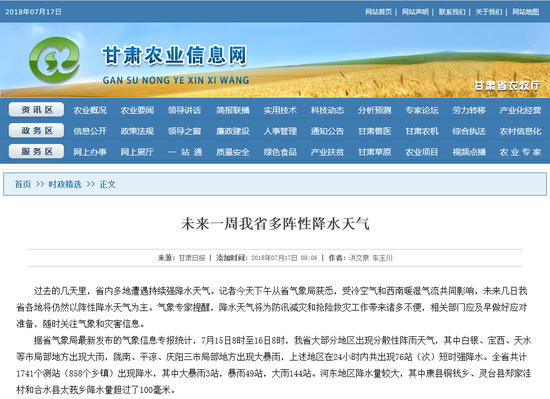Open 政策法规 menu item

click(137, 131)
